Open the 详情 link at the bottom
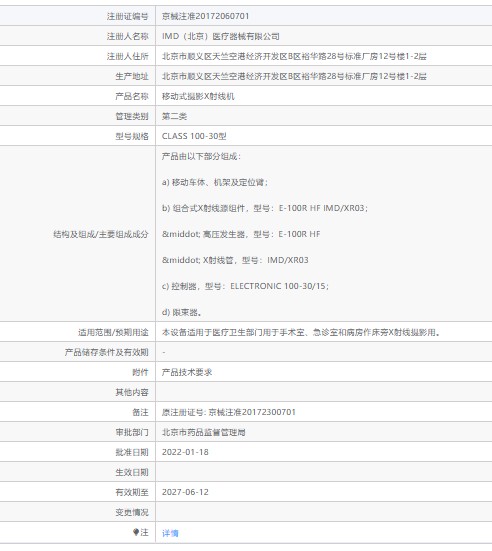This screenshot has height=551, width=492. pos(170,533)
